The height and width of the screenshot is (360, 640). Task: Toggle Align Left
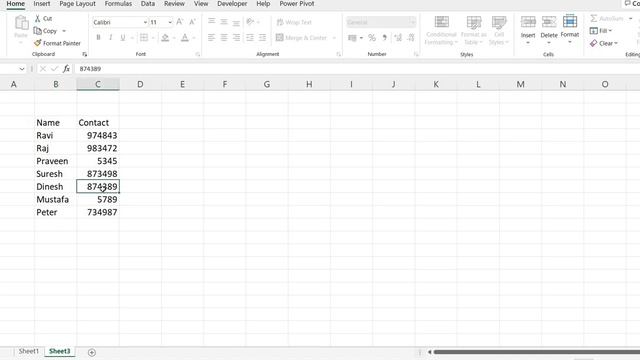click(x=211, y=38)
